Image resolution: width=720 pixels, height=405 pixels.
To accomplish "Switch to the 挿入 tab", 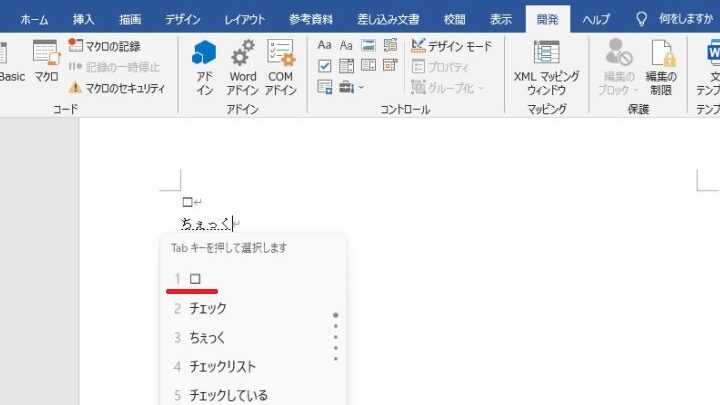I will pyautogui.click(x=83, y=19).
